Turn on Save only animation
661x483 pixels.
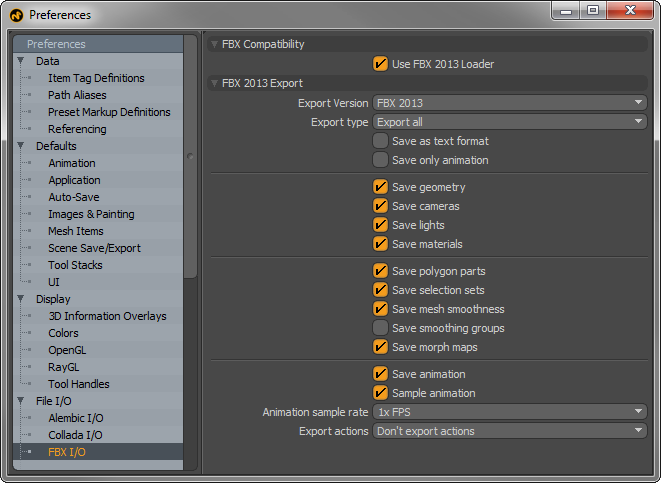(x=380, y=160)
